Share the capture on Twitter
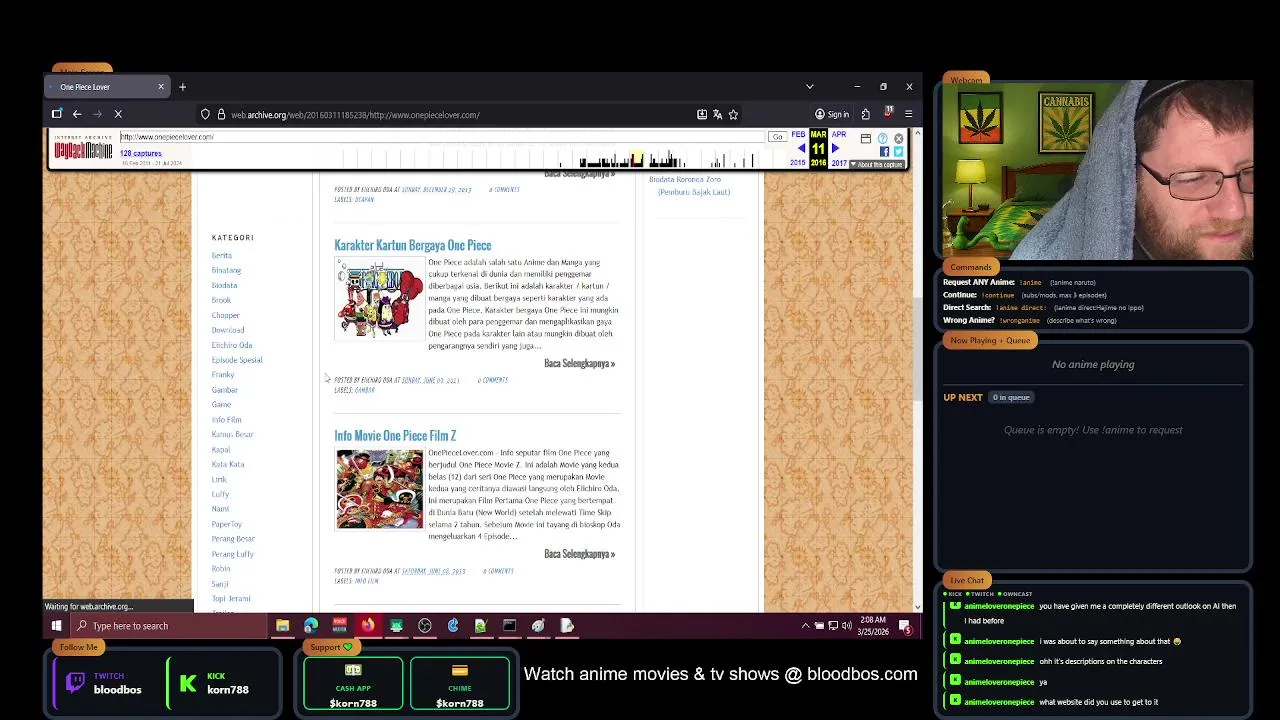The height and width of the screenshot is (720, 1280). (x=898, y=151)
